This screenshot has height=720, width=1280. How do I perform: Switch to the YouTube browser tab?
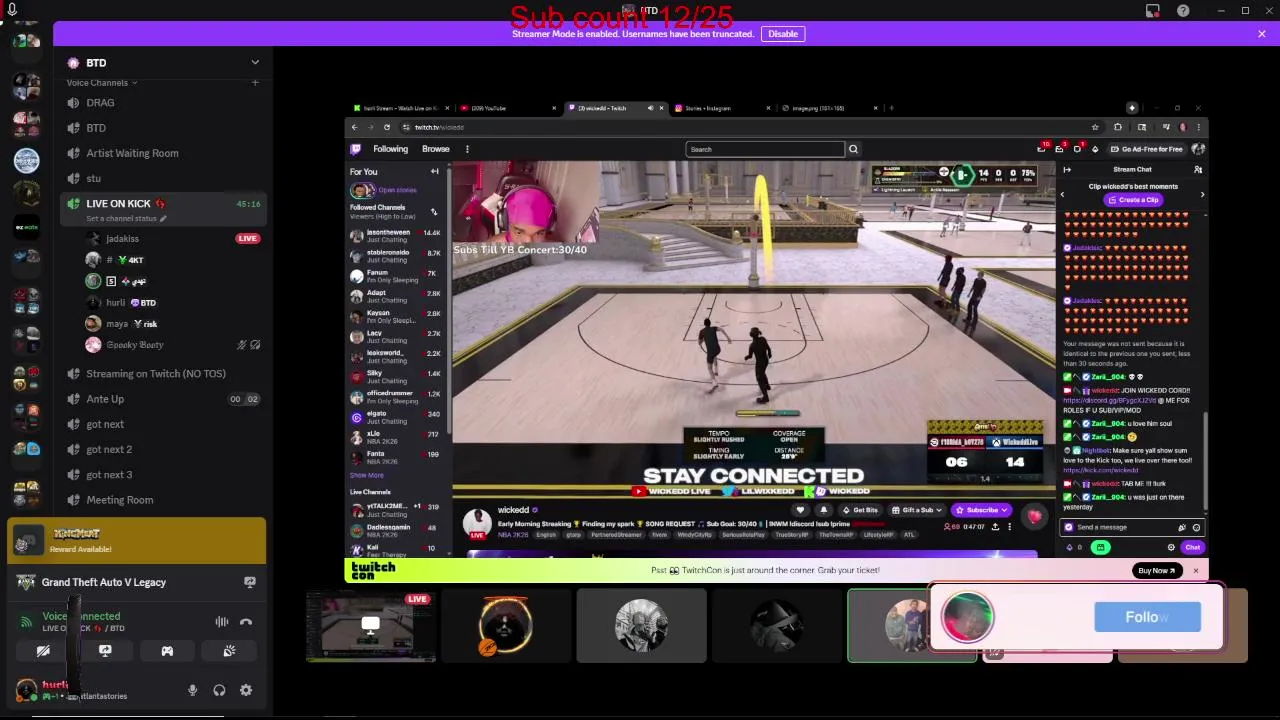[x=508, y=108]
